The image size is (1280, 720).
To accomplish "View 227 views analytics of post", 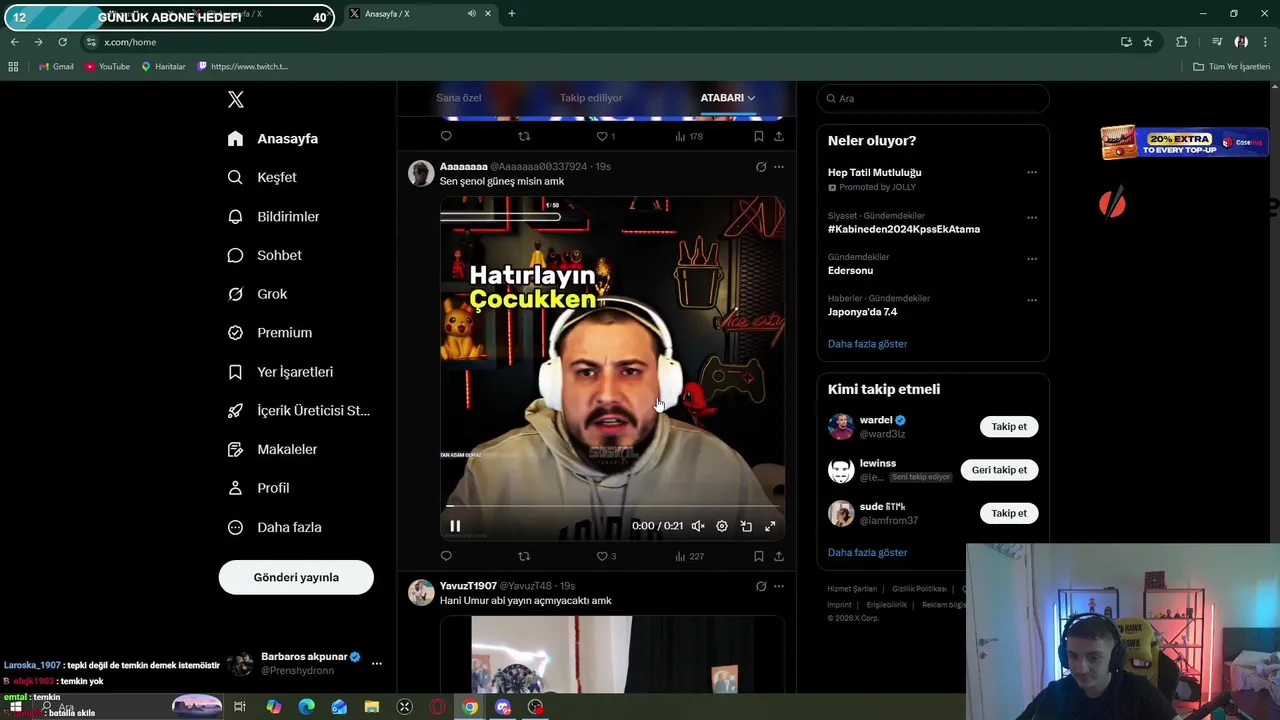I will click(689, 556).
